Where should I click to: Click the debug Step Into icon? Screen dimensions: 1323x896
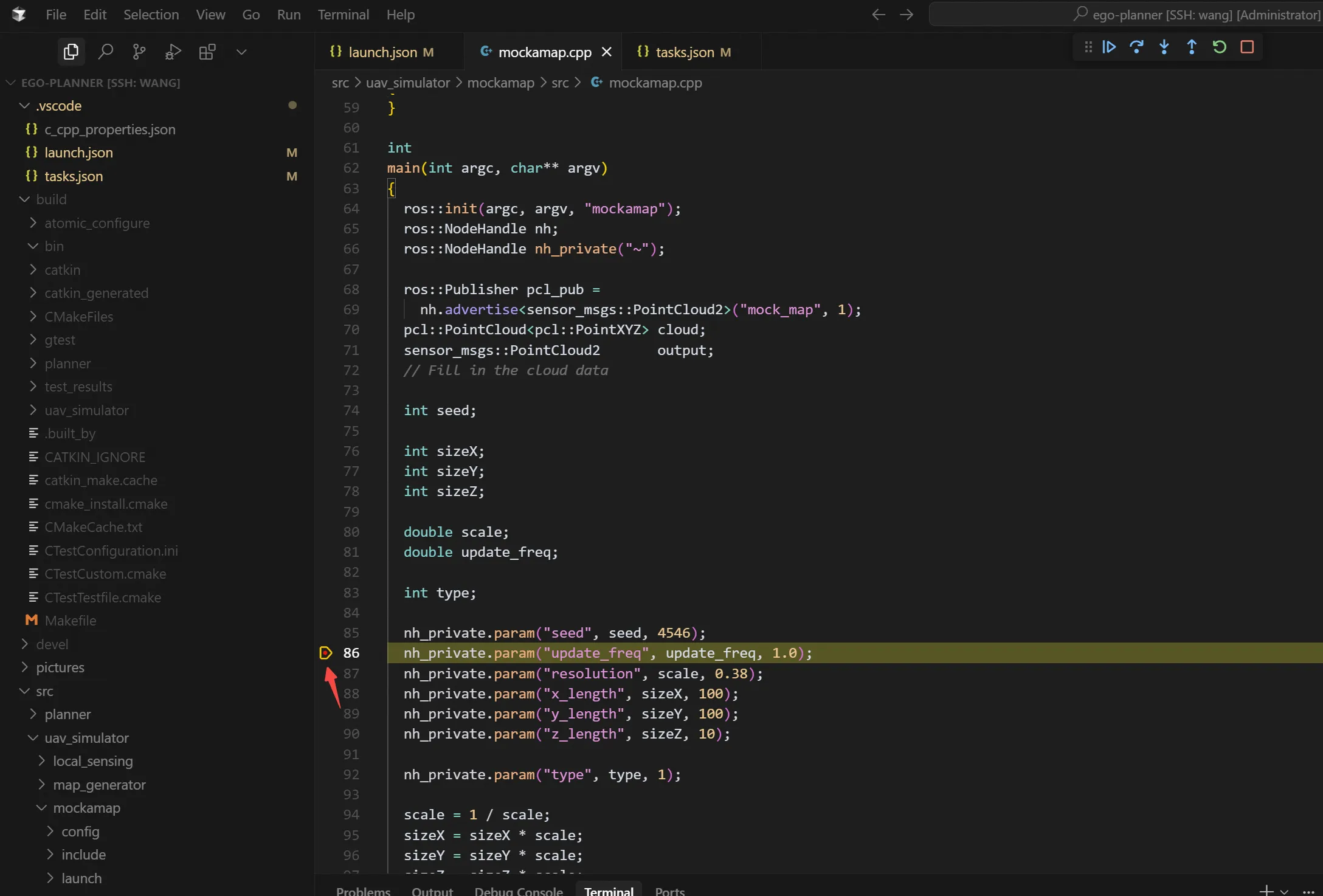click(x=1164, y=47)
